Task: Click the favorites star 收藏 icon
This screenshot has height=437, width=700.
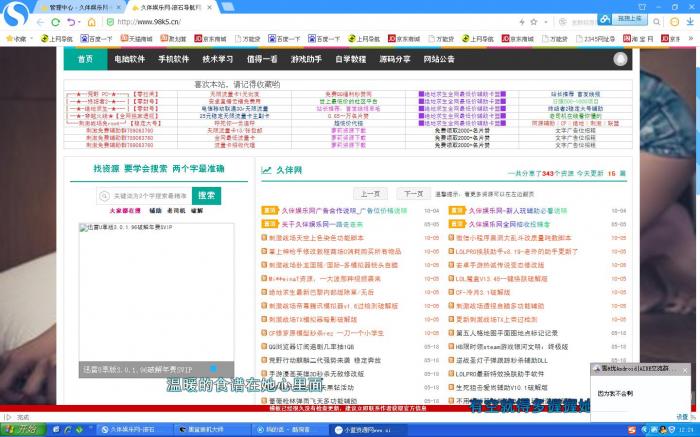Action: coord(8,39)
